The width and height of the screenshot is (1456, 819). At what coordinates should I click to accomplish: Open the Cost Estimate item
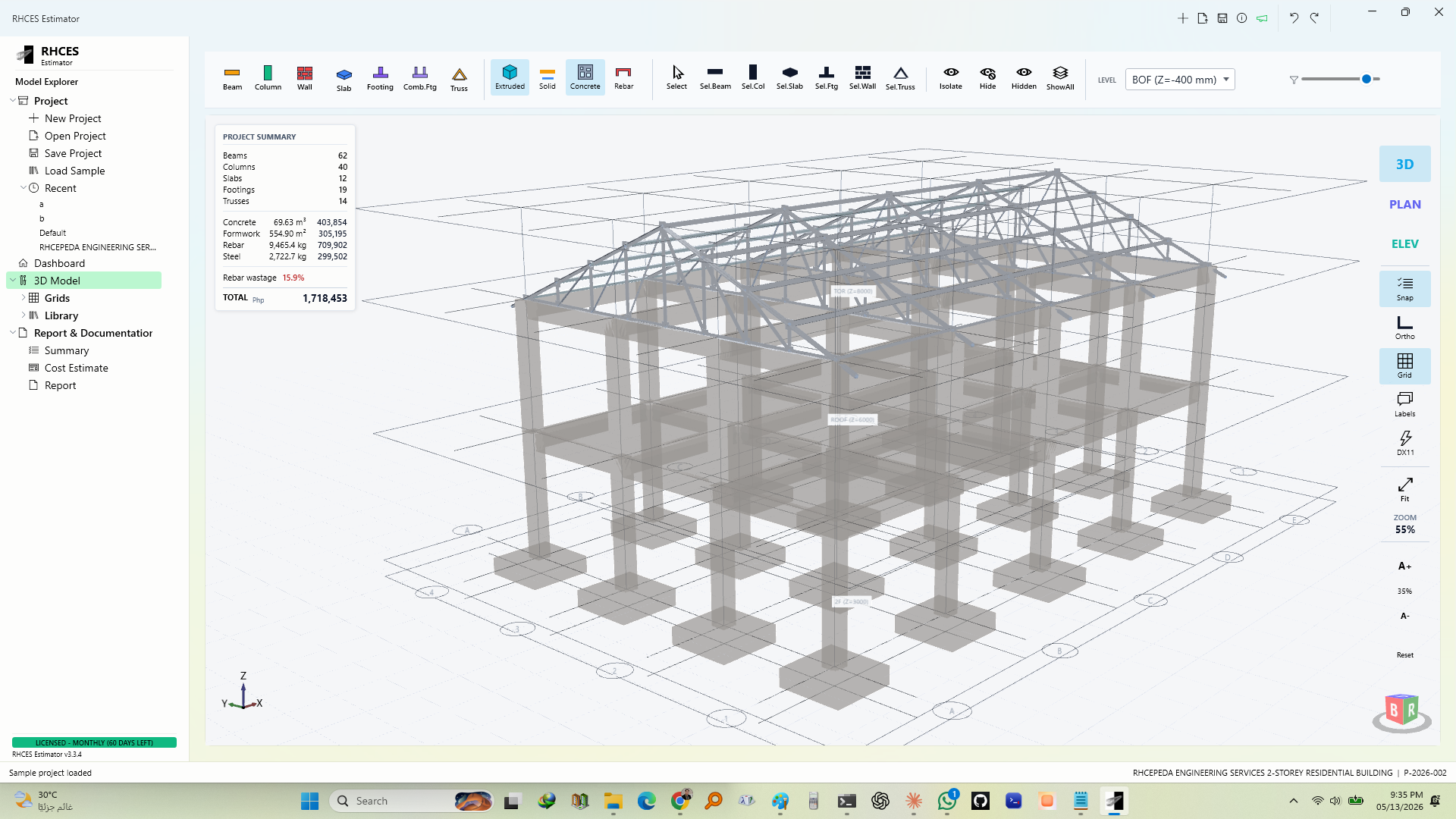[x=76, y=368]
